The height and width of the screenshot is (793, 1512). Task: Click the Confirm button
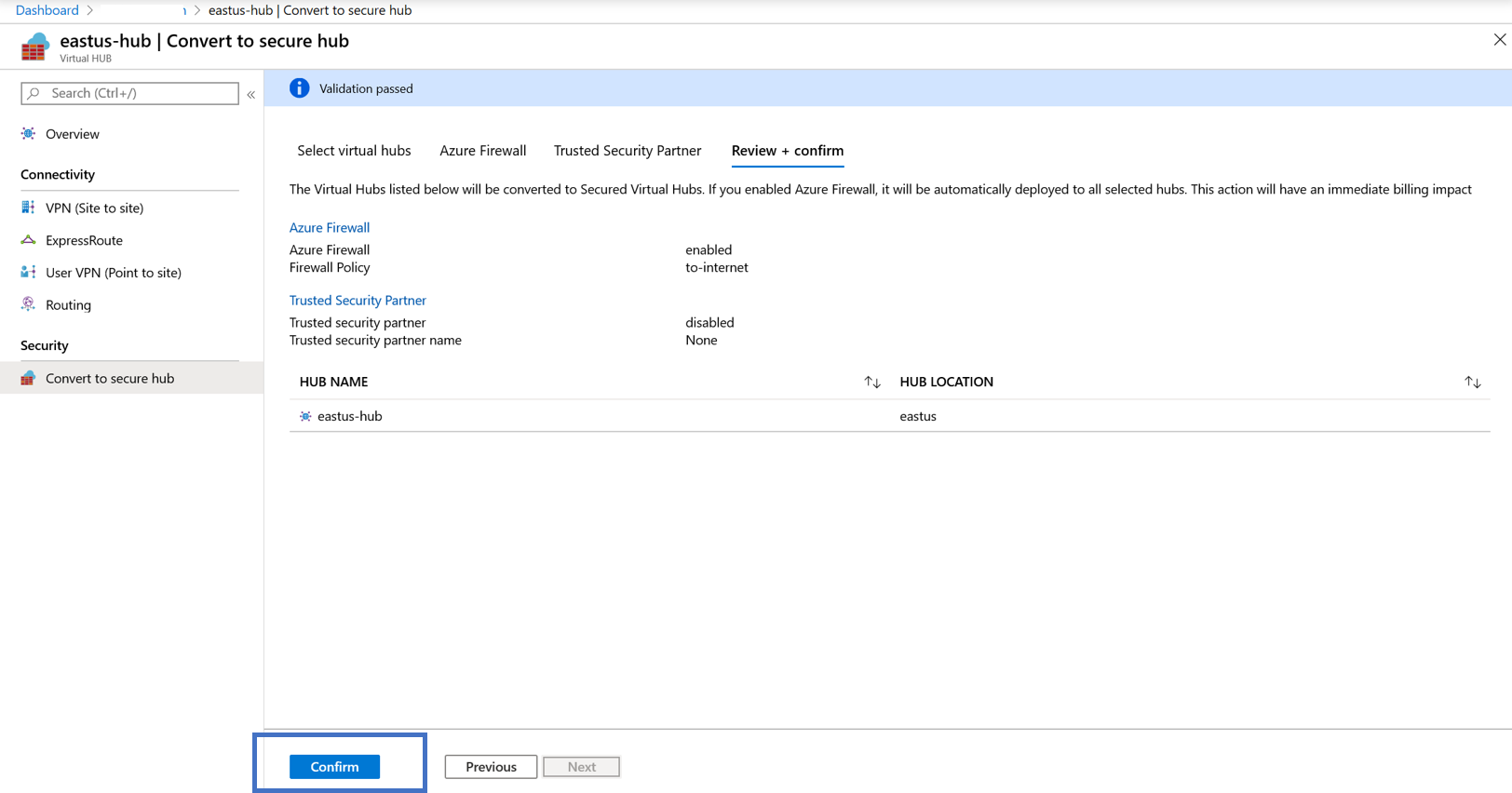tap(334, 766)
